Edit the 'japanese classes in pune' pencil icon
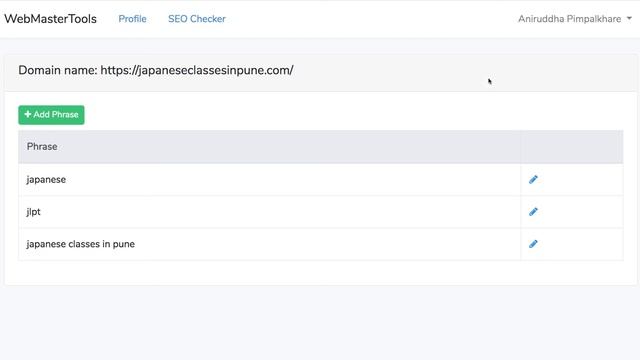This screenshot has width=640, height=360. click(533, 244)
